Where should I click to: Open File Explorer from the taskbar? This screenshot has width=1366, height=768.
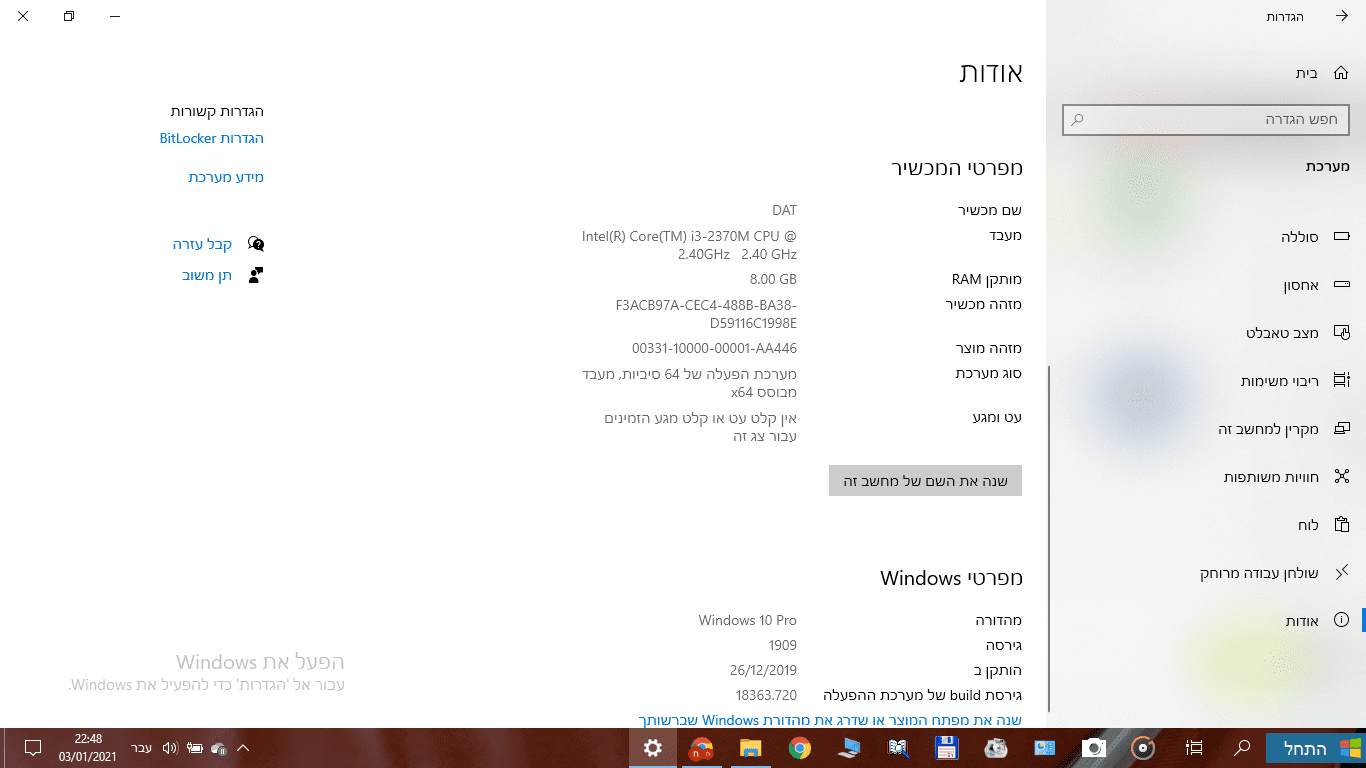751,748
